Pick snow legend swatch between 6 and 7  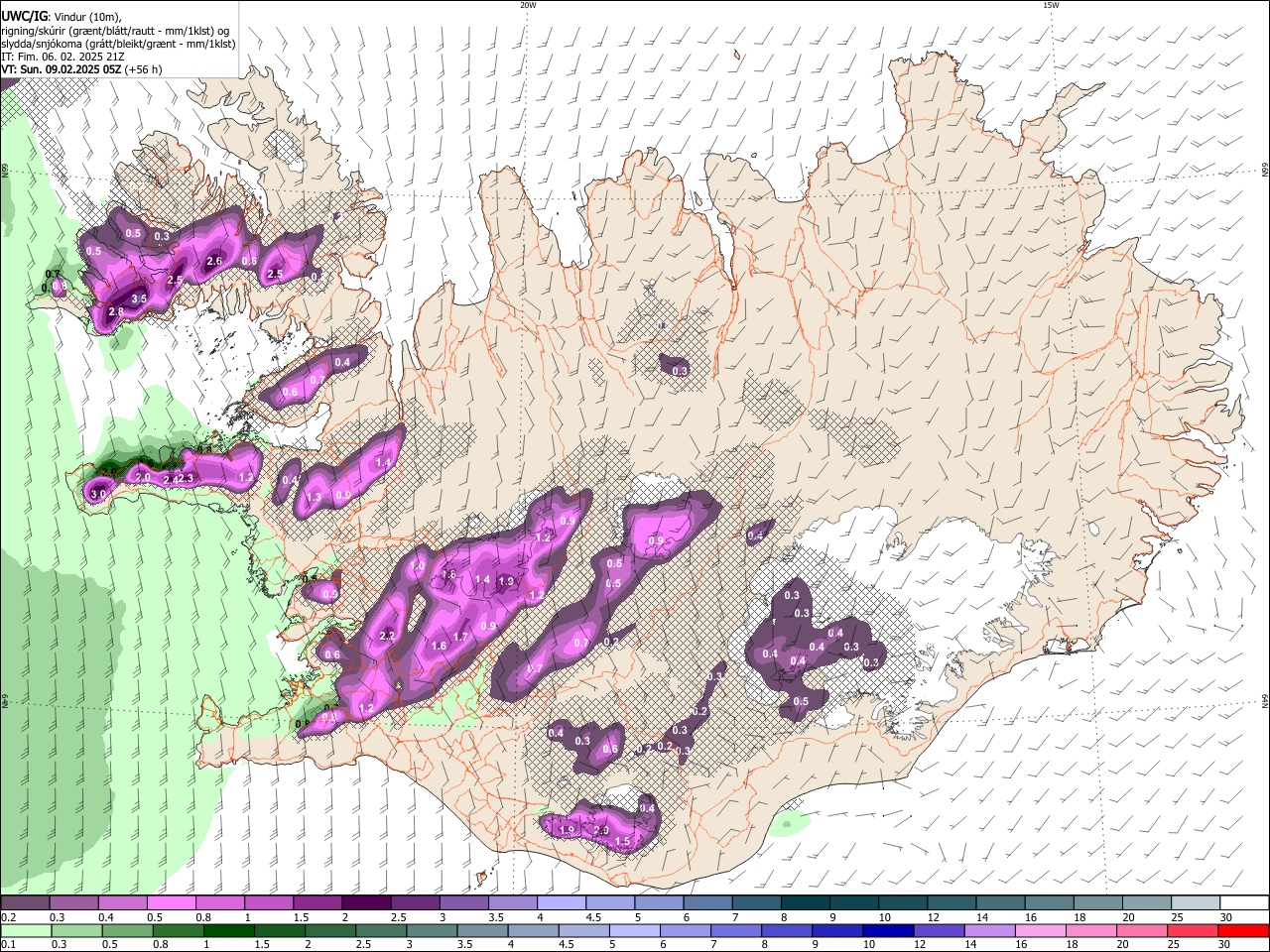tap(706, 903)
